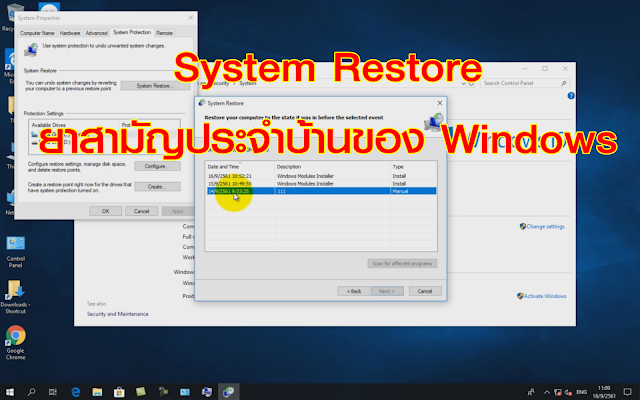Focus the Search Control Panel field
This screenshot has width=640, height=400.
[x=525, y=83]
